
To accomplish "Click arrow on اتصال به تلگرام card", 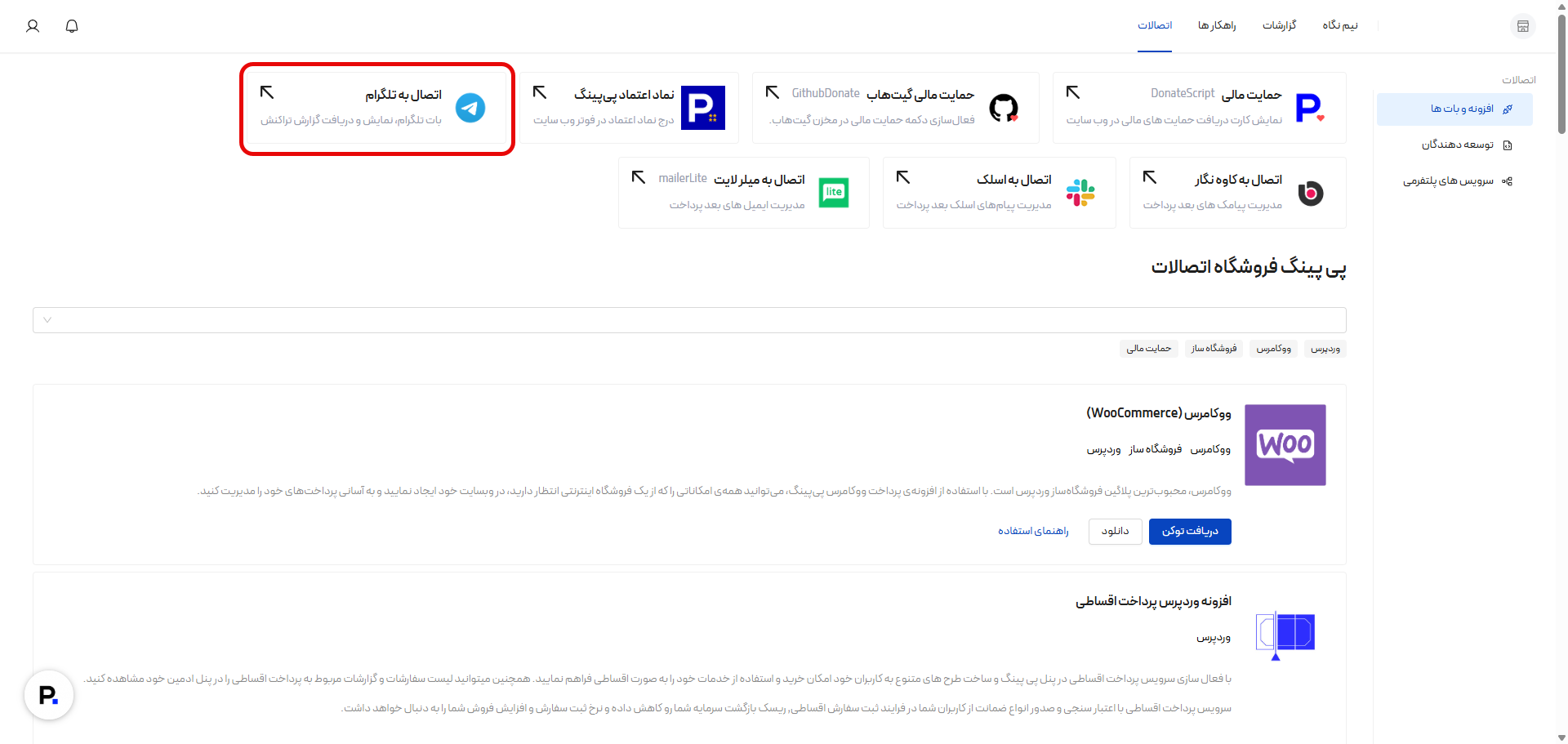I will point(267,92).
